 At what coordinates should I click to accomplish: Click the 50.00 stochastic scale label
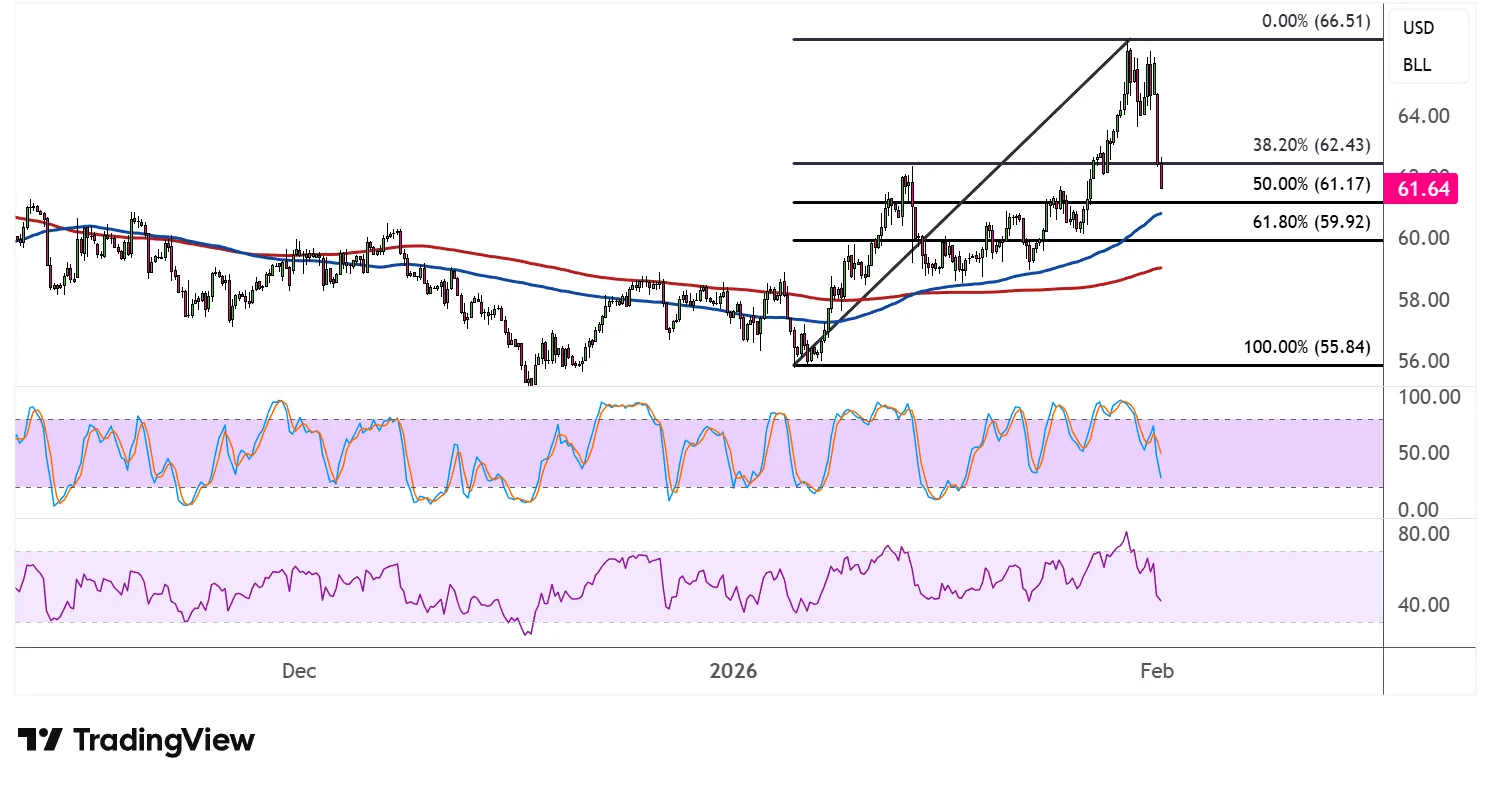1424,453
